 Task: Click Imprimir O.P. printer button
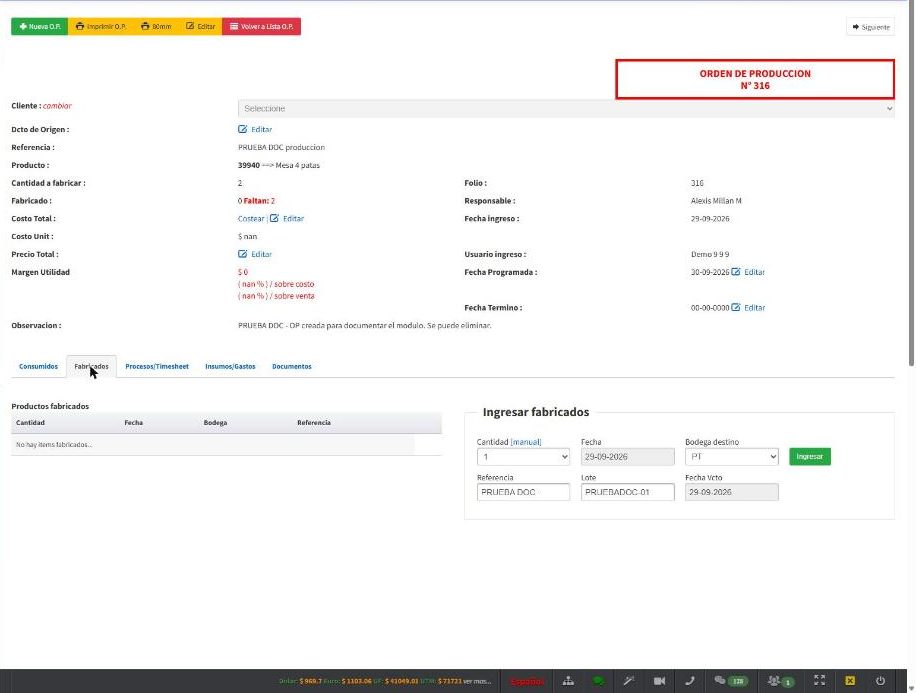click(100, 26)
